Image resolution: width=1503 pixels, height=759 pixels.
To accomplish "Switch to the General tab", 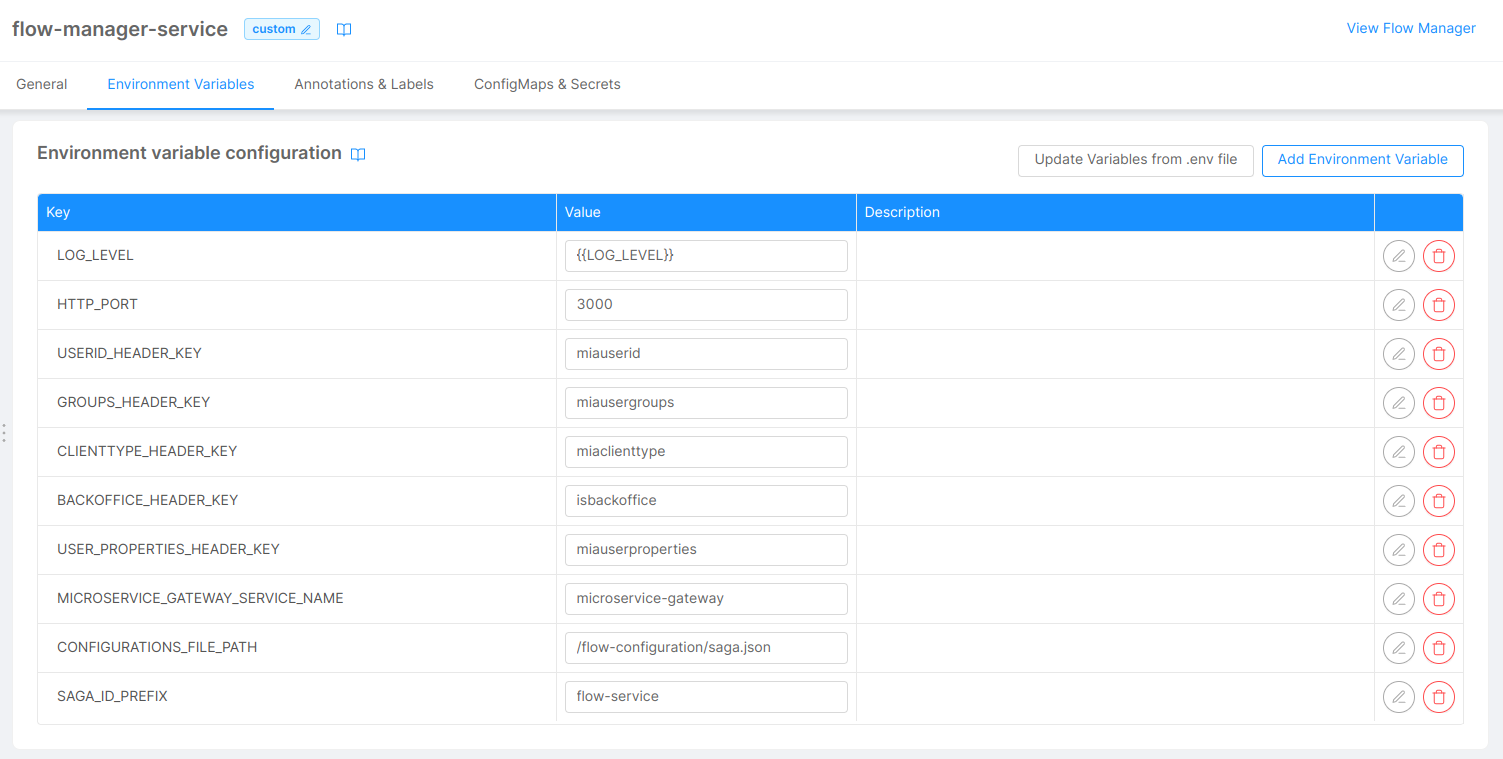I will tap(42, 85).
